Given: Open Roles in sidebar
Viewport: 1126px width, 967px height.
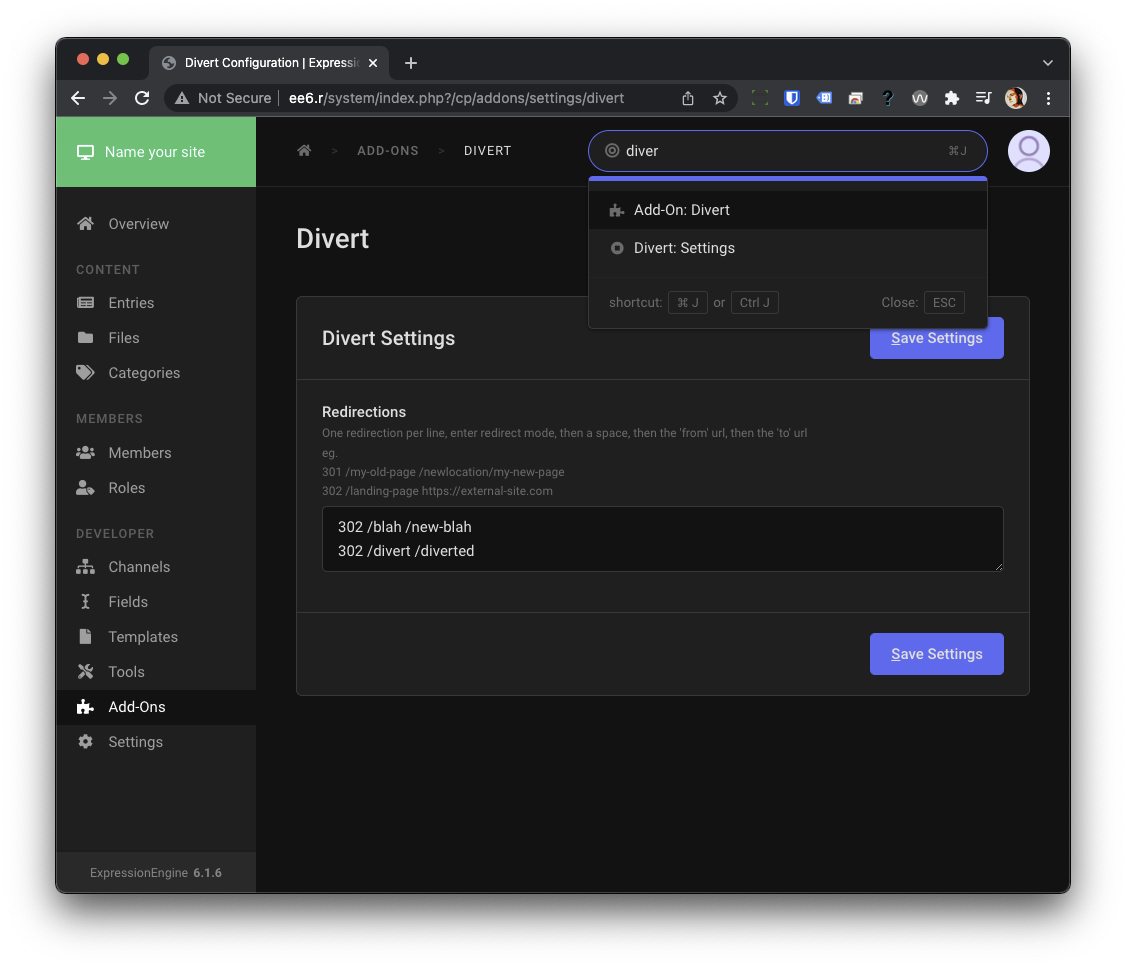Looking at the screenshot, I should [156, 488].
